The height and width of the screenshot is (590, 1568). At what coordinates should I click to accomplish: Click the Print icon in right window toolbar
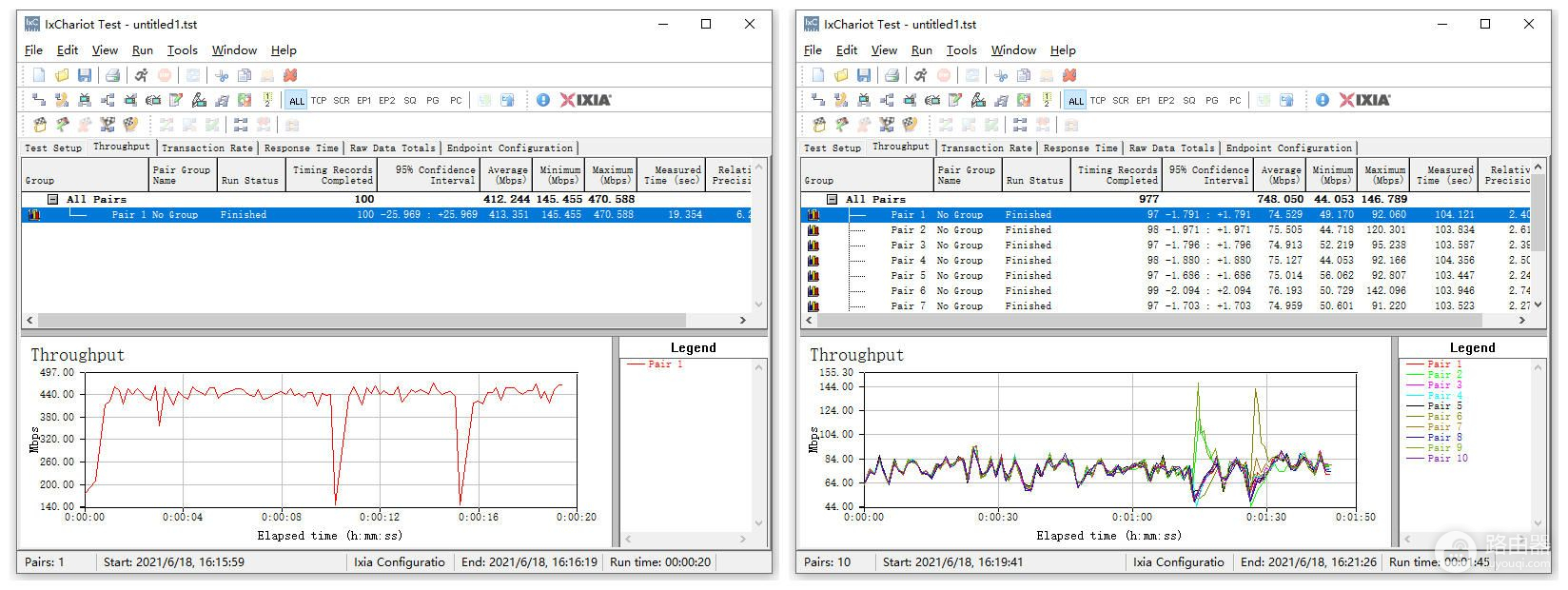pyautogui.click(x=892, y=75)
